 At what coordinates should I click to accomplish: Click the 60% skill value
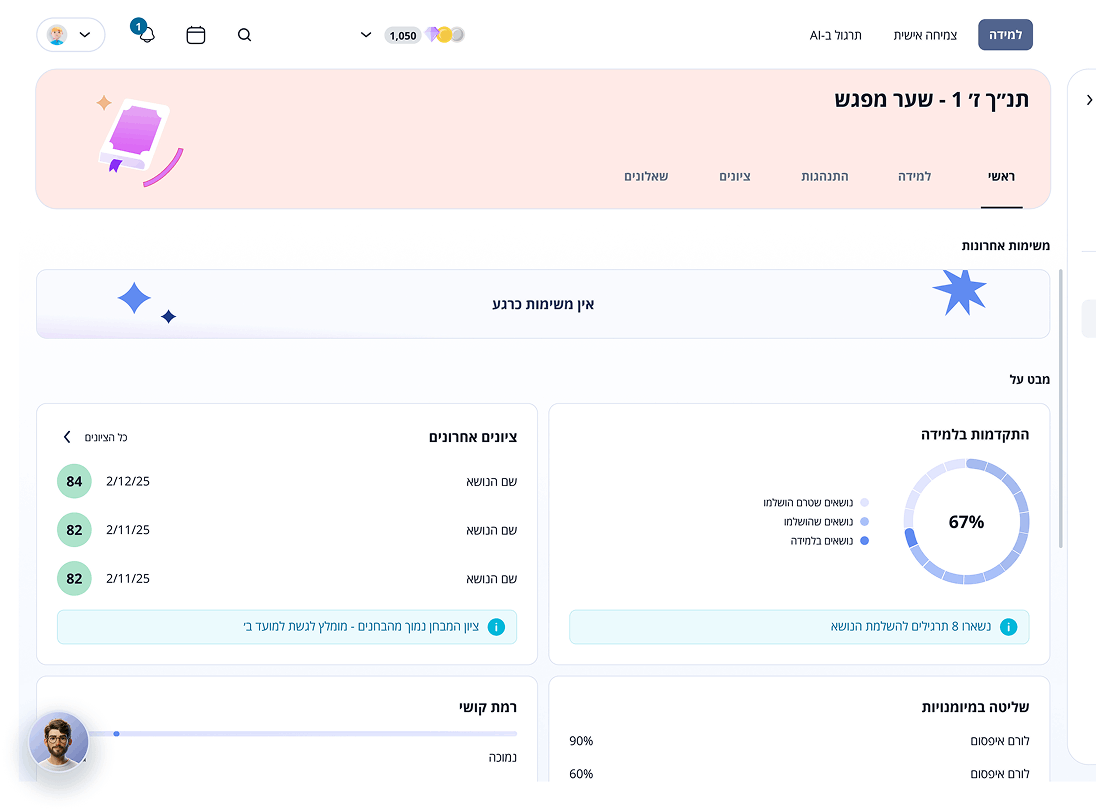pyautogui.click(x=581, y=774)
